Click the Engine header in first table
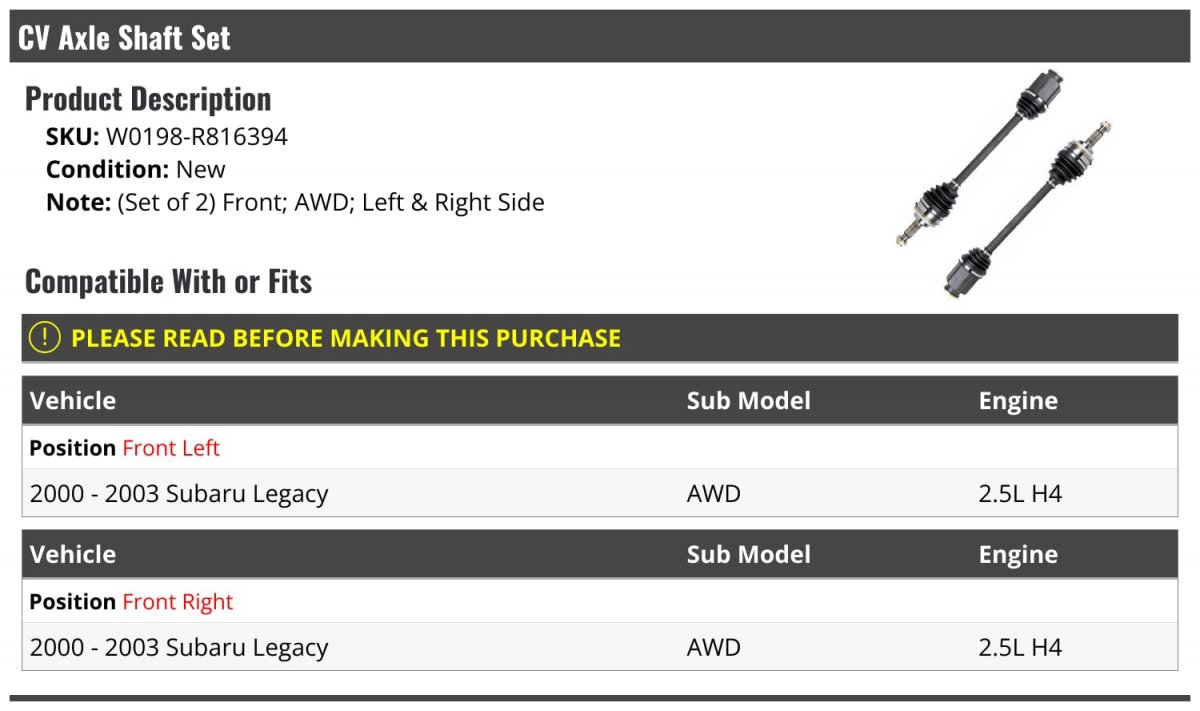The height and width of the screenshot is (711, 1200). tap(1018, 401)
